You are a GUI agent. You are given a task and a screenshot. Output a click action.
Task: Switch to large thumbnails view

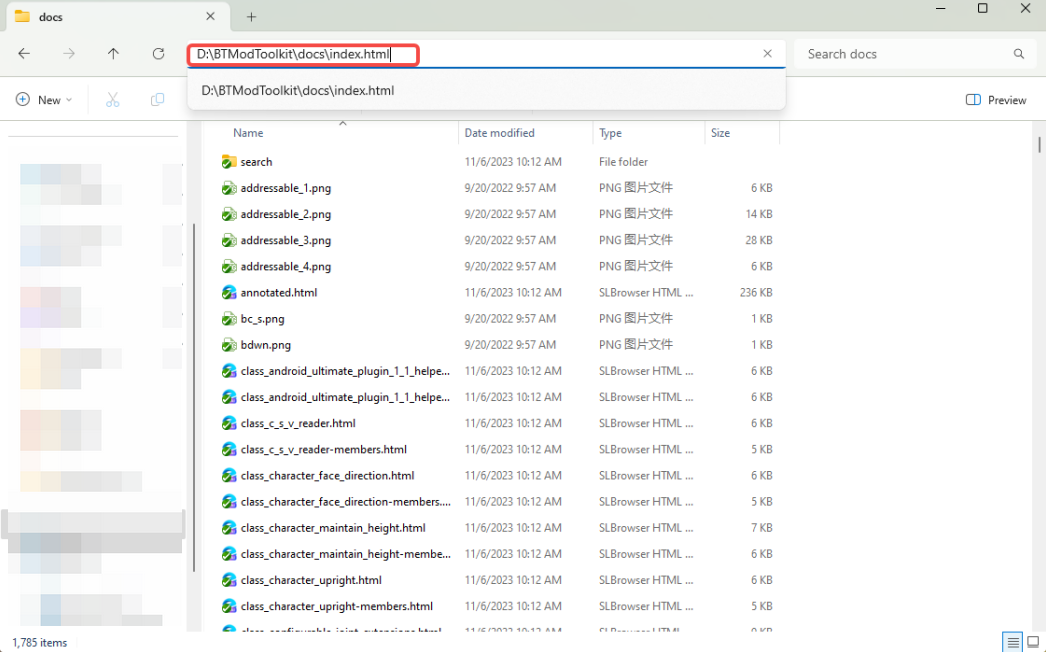click(x=1033, y=642)
